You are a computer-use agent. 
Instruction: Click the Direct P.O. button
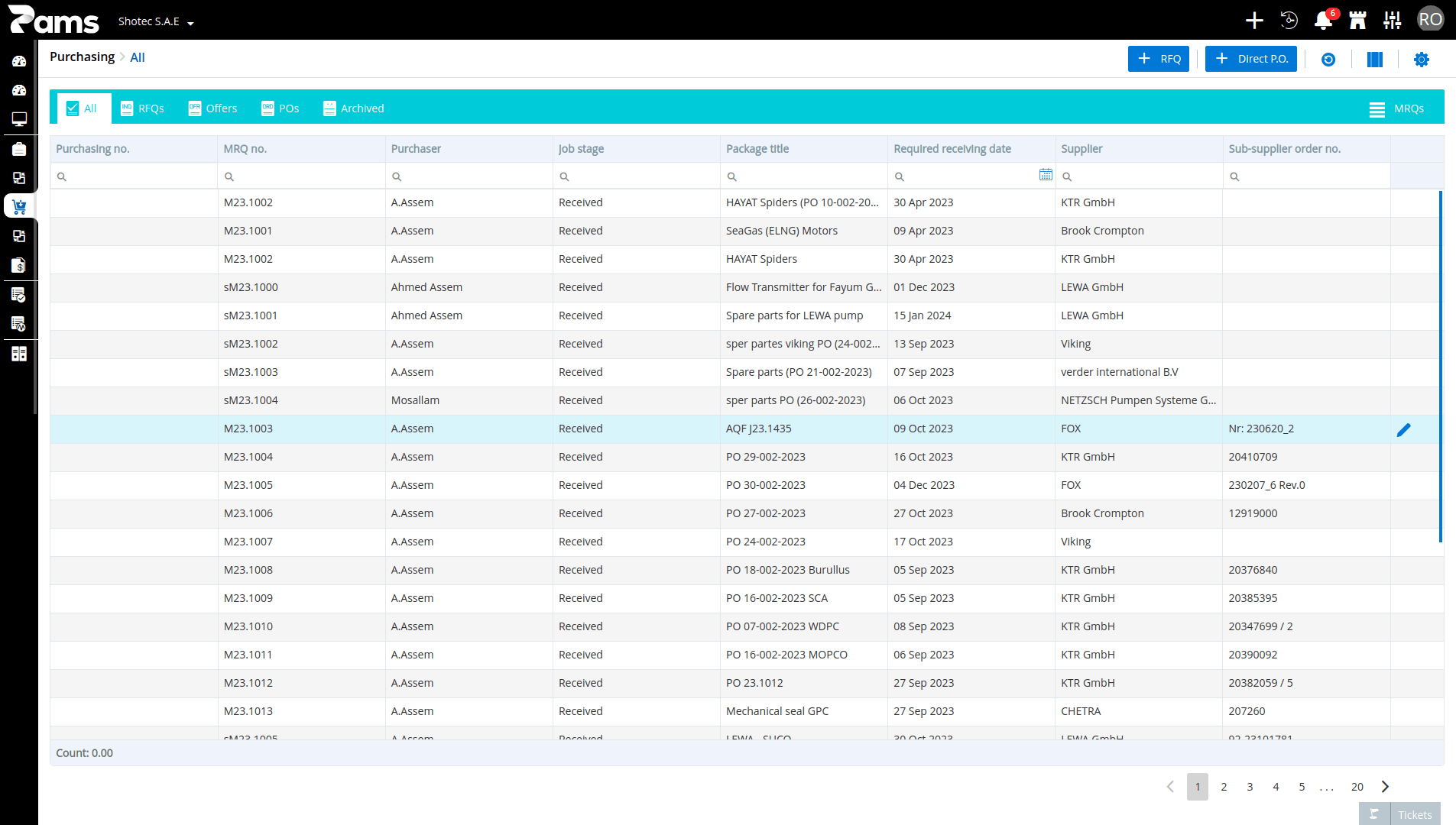[x=1251, y=59]
